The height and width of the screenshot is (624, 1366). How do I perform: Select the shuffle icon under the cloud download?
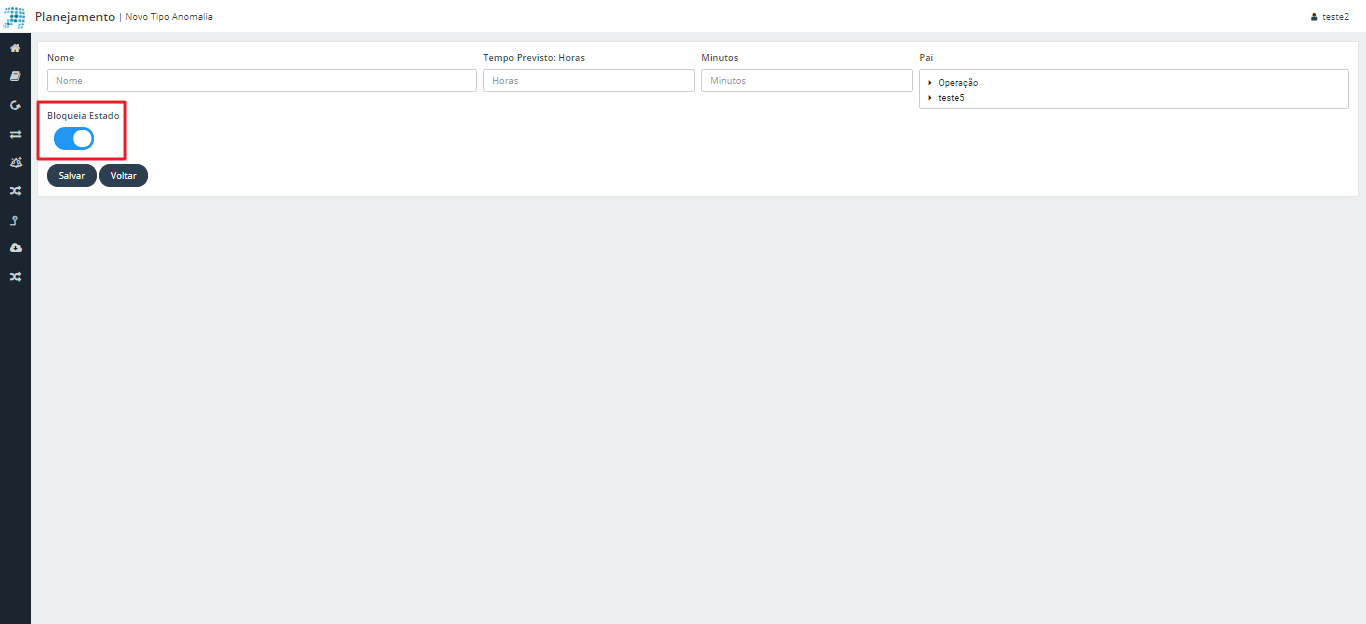coord(15,277)
